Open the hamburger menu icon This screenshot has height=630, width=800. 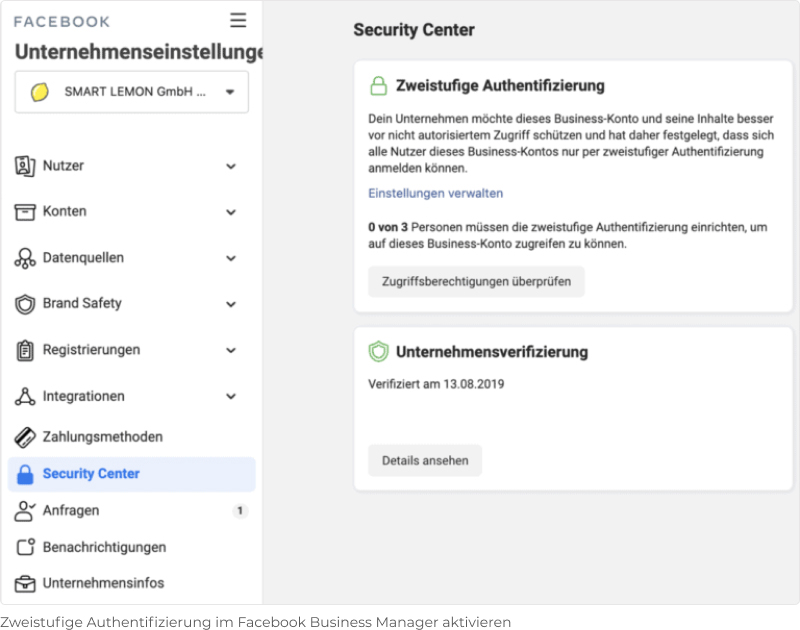[238, 20]
